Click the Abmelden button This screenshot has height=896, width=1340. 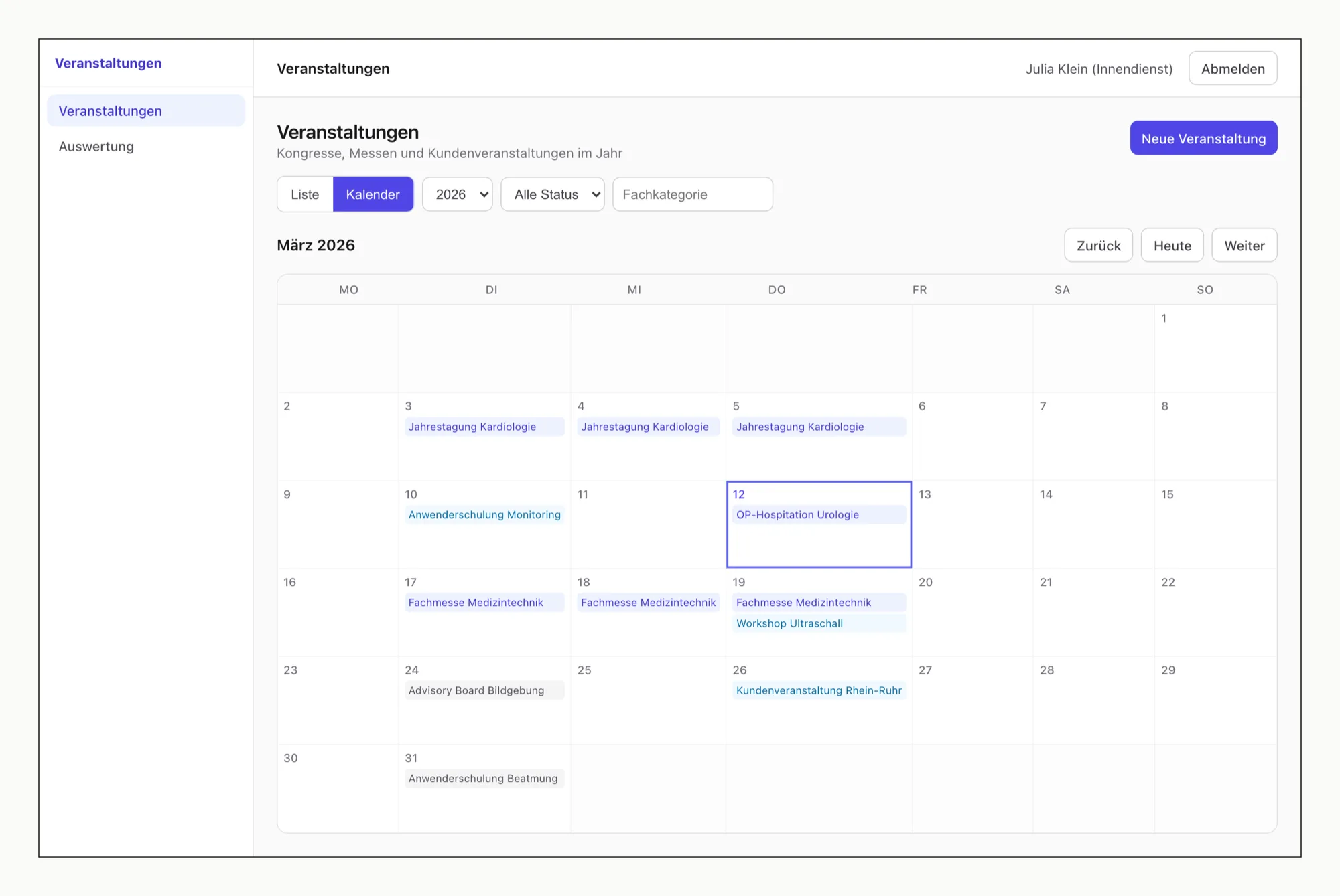(1233, 68)
